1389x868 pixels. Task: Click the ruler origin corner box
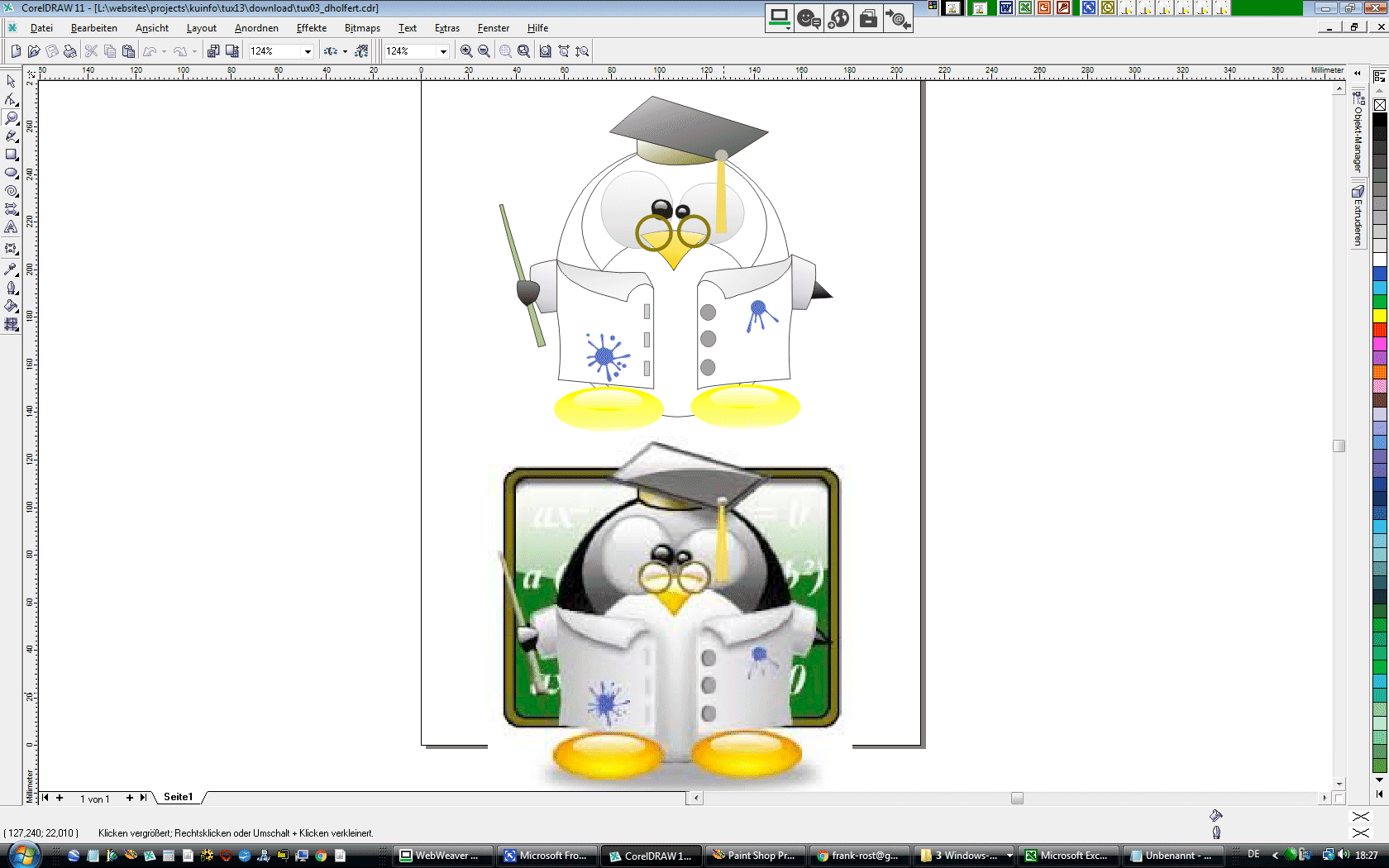tap(31, 74)
